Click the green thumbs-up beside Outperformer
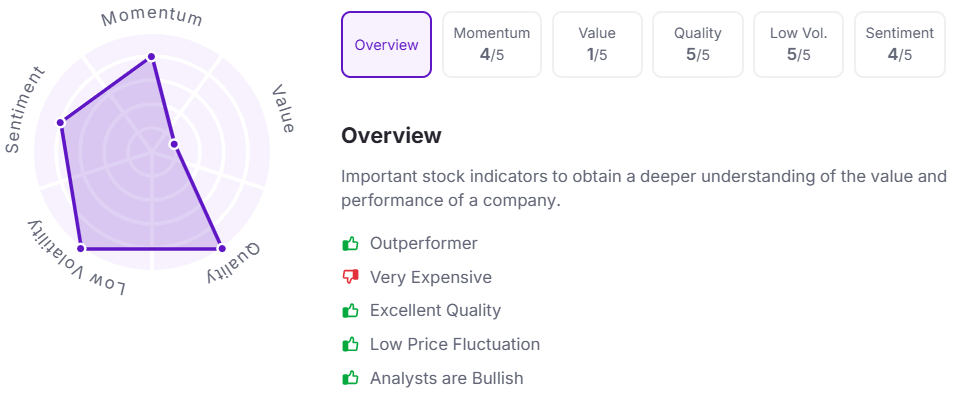This screenshot has width=955, height=397. (x=350, y=244)
